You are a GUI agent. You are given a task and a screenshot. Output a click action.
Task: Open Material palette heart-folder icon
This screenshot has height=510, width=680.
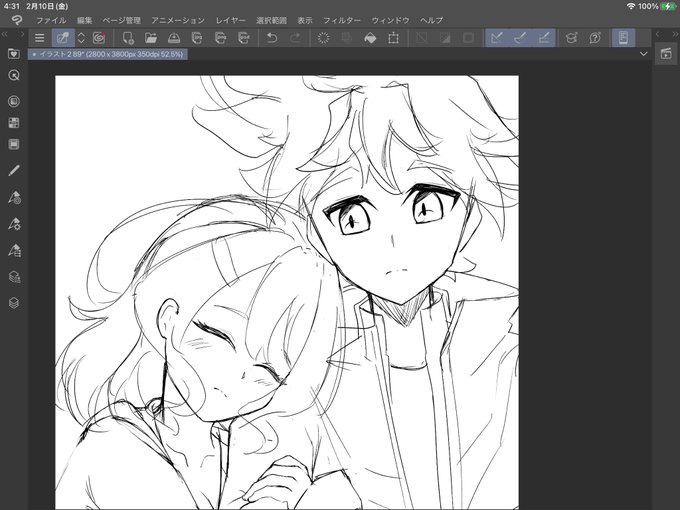14,53
